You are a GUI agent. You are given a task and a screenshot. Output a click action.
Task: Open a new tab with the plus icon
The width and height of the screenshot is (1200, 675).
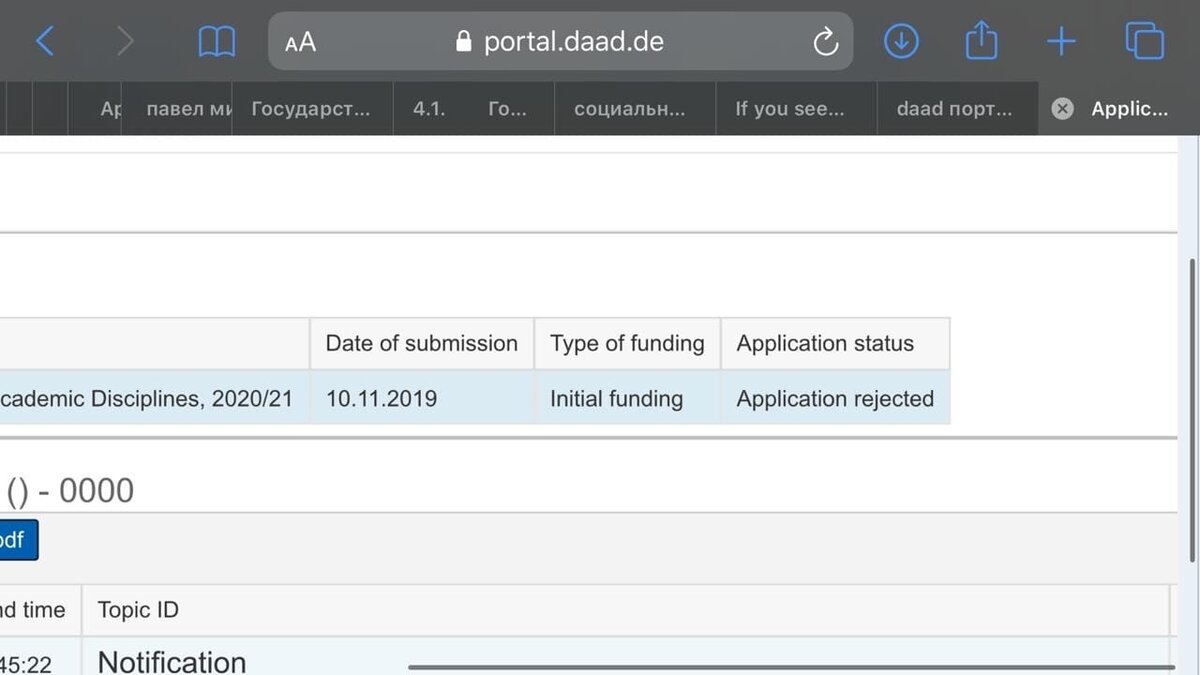point(1061,41)
